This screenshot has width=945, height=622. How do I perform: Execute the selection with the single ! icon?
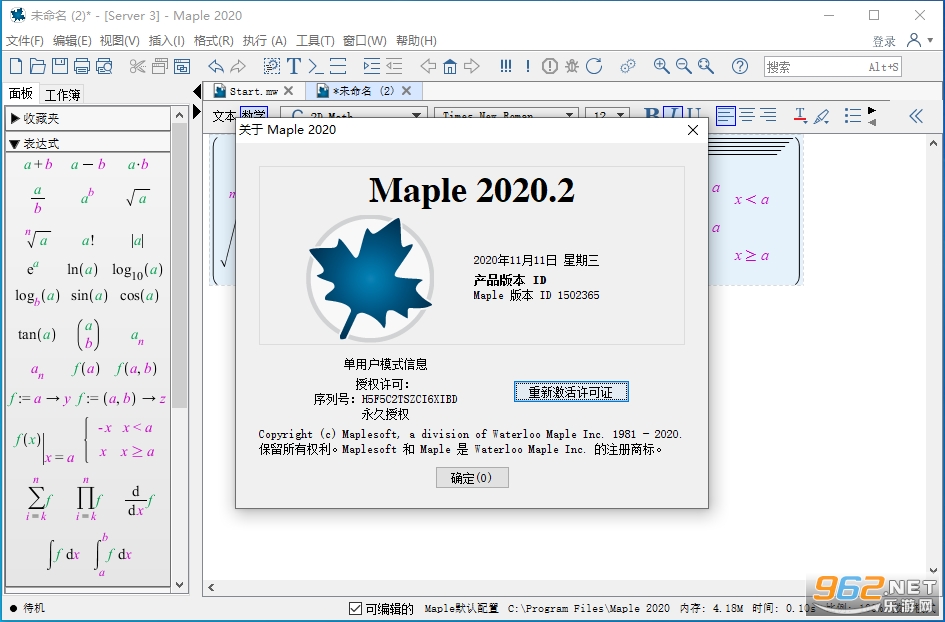(x=528, y=66)
